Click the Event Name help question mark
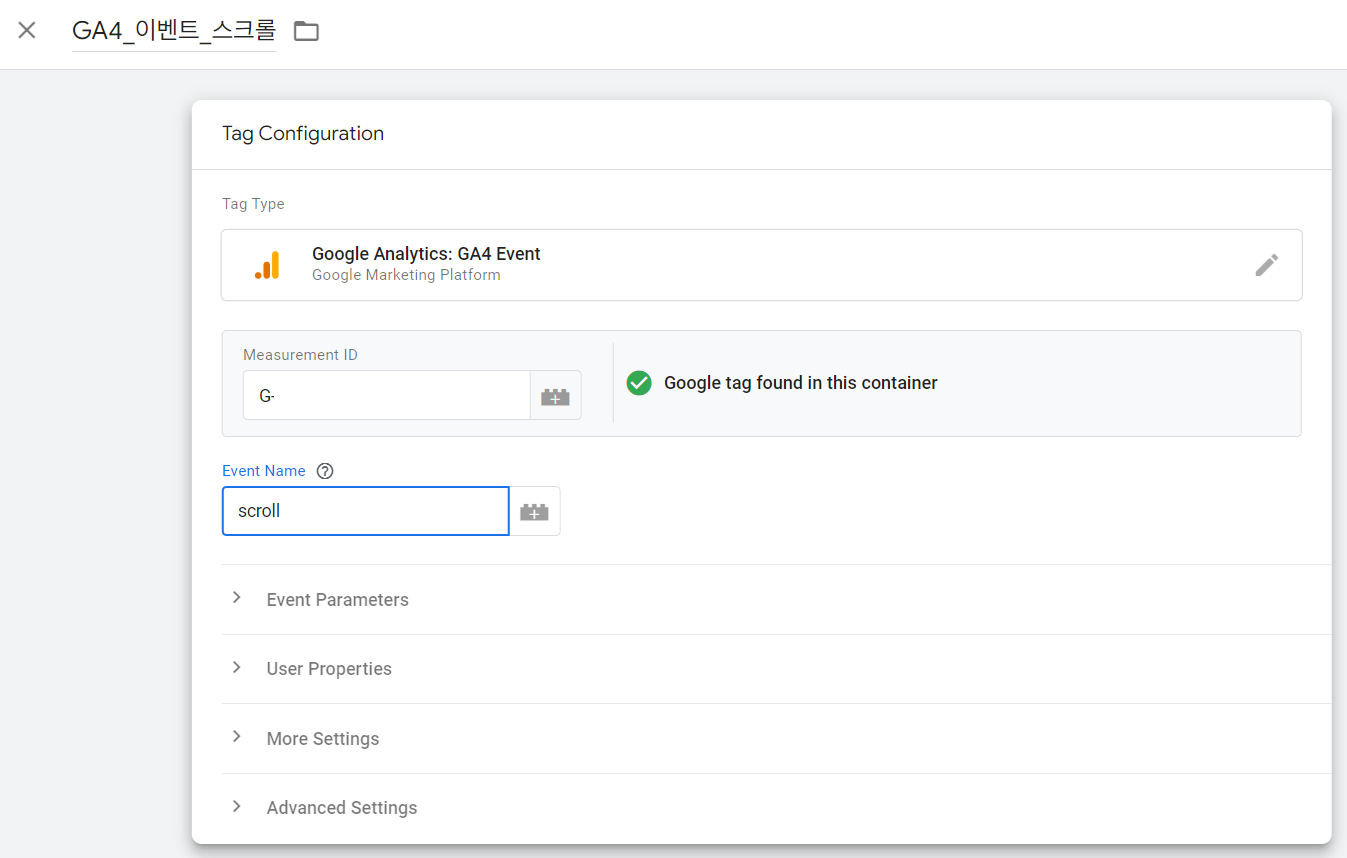The width and height of the screenshot is (1347, 858). [x=324, y=471]
